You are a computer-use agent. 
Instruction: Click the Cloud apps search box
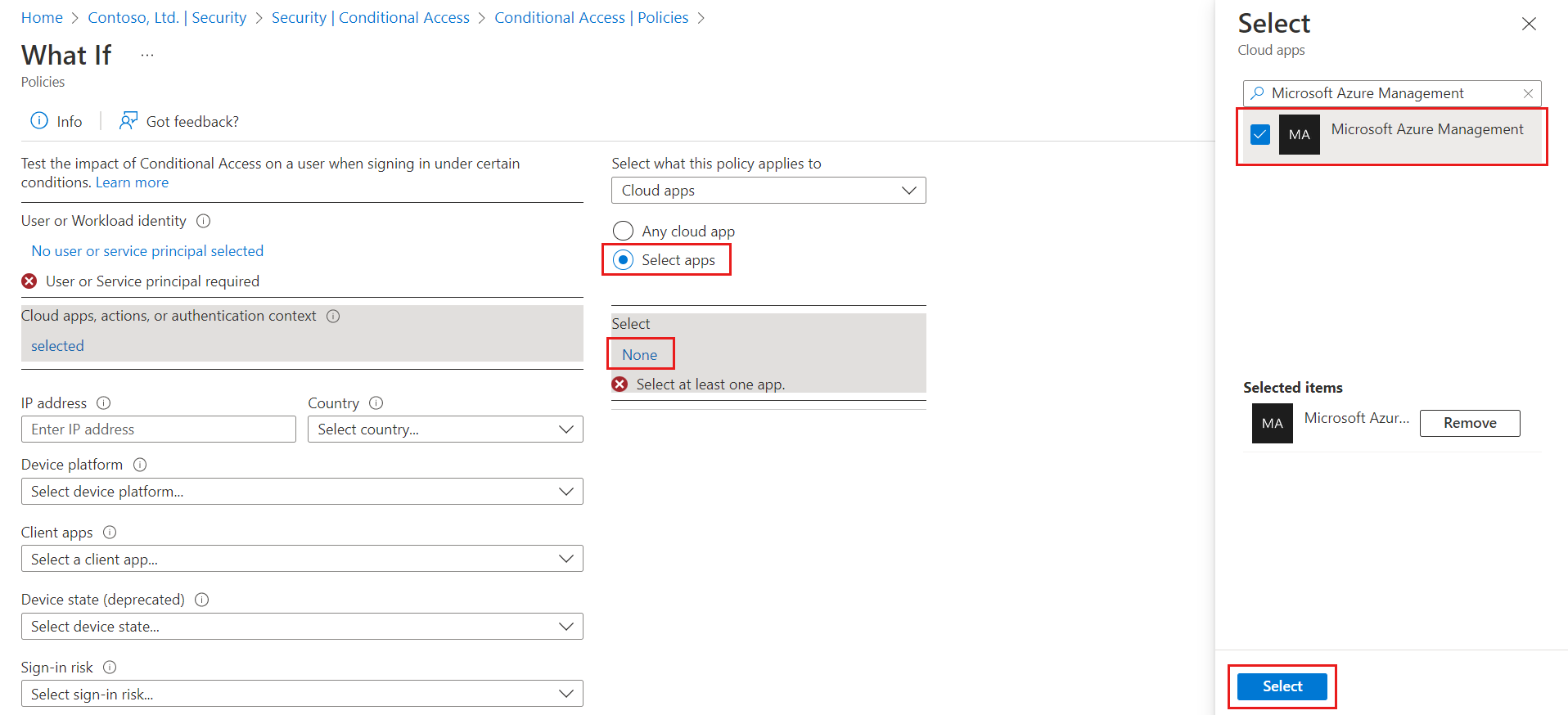tap(1392, 93)
